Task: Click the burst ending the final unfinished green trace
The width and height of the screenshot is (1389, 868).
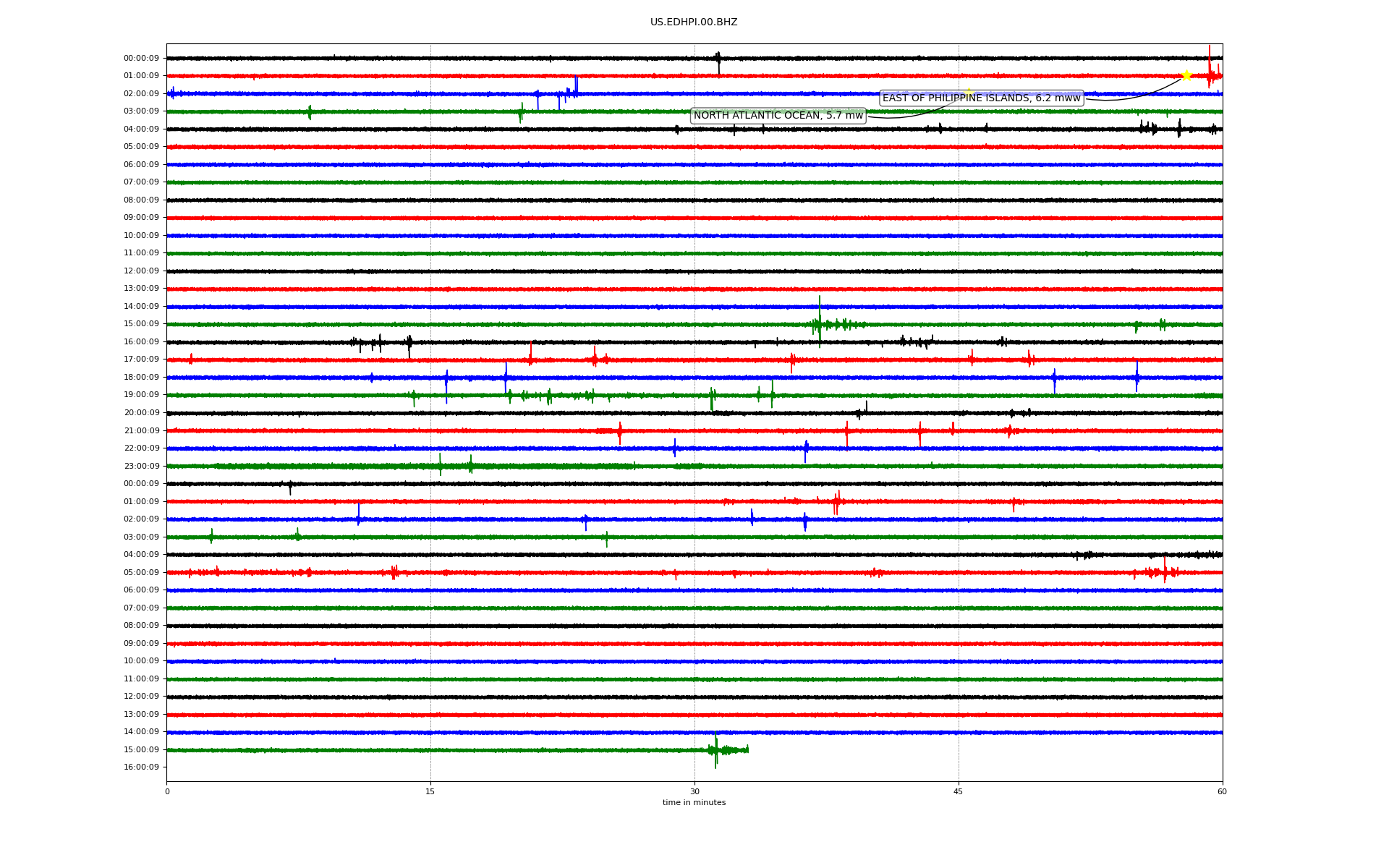Action: click(728, 750)
